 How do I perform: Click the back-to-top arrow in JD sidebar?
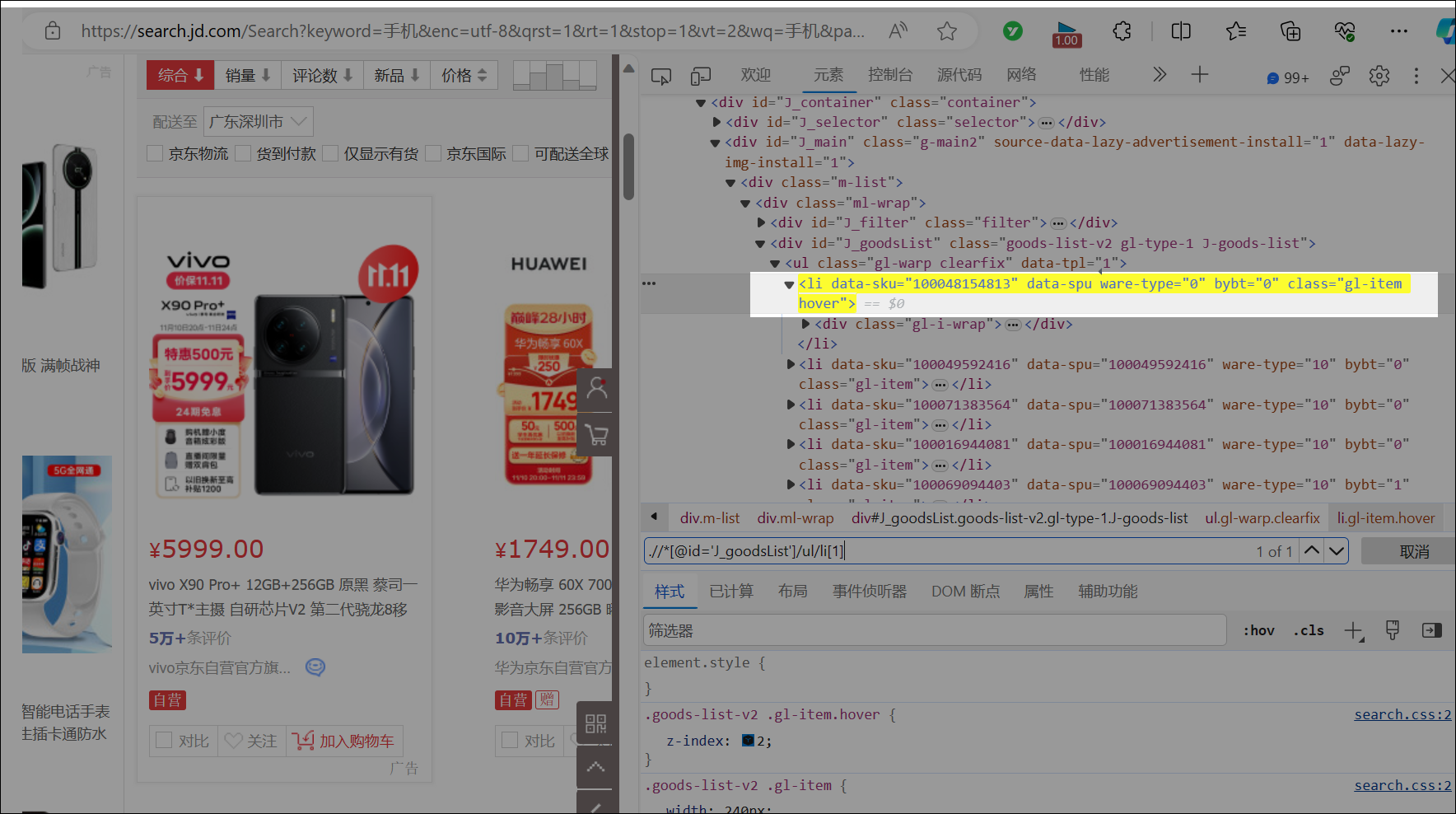click(595, 767)
